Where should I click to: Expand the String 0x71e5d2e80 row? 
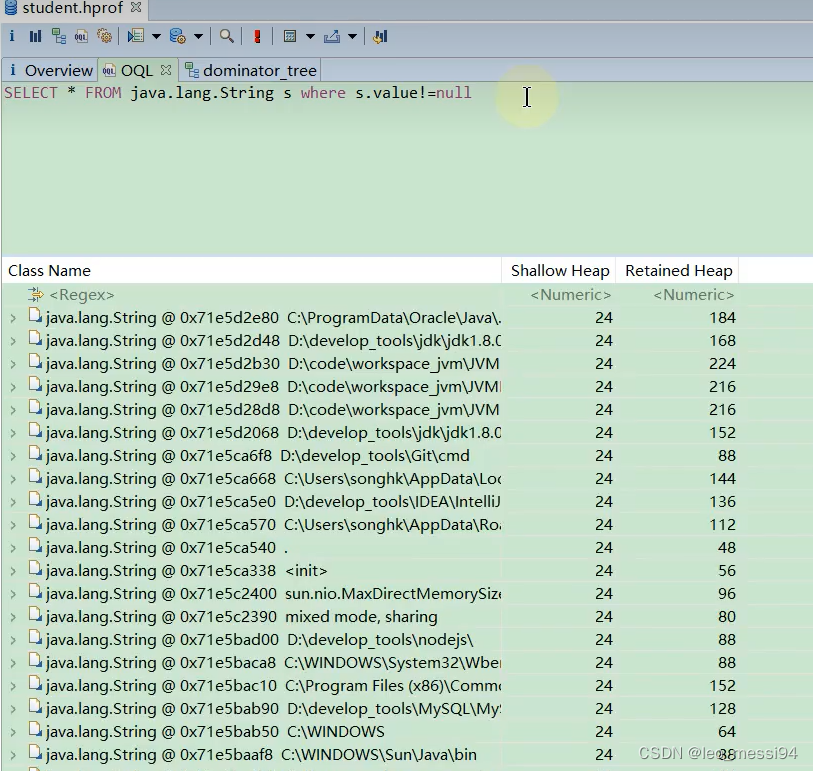13,318
